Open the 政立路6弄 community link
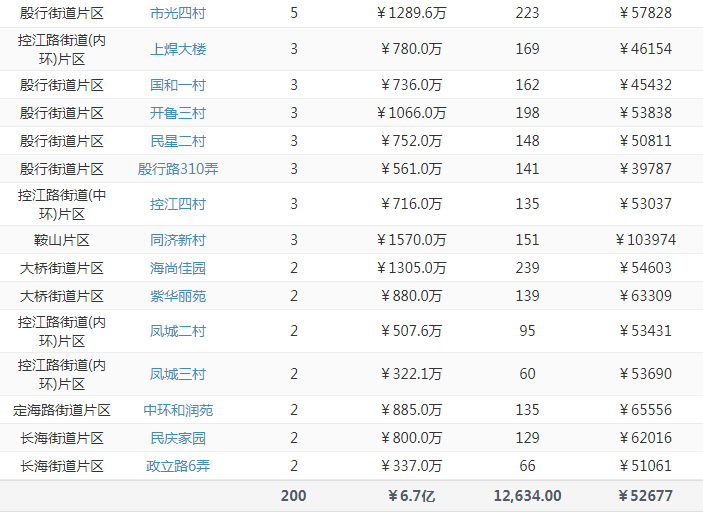Image resolution: width=703 pixels, height=513 pixels. [178, 466]
